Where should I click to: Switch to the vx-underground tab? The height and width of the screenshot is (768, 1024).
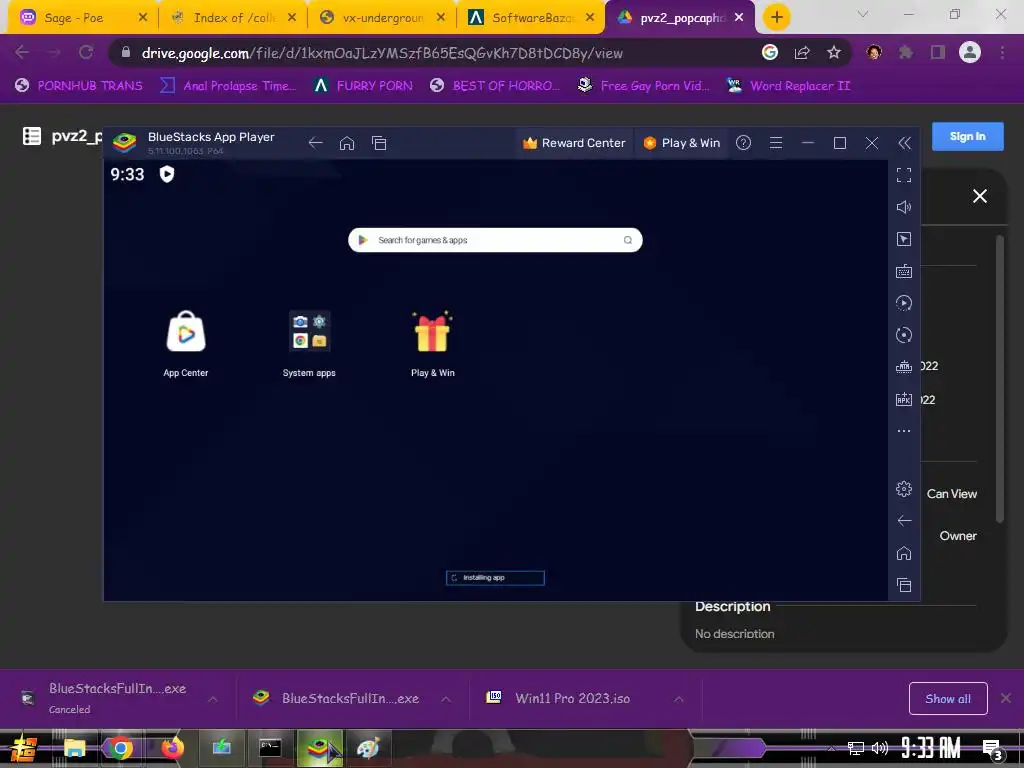381,18
